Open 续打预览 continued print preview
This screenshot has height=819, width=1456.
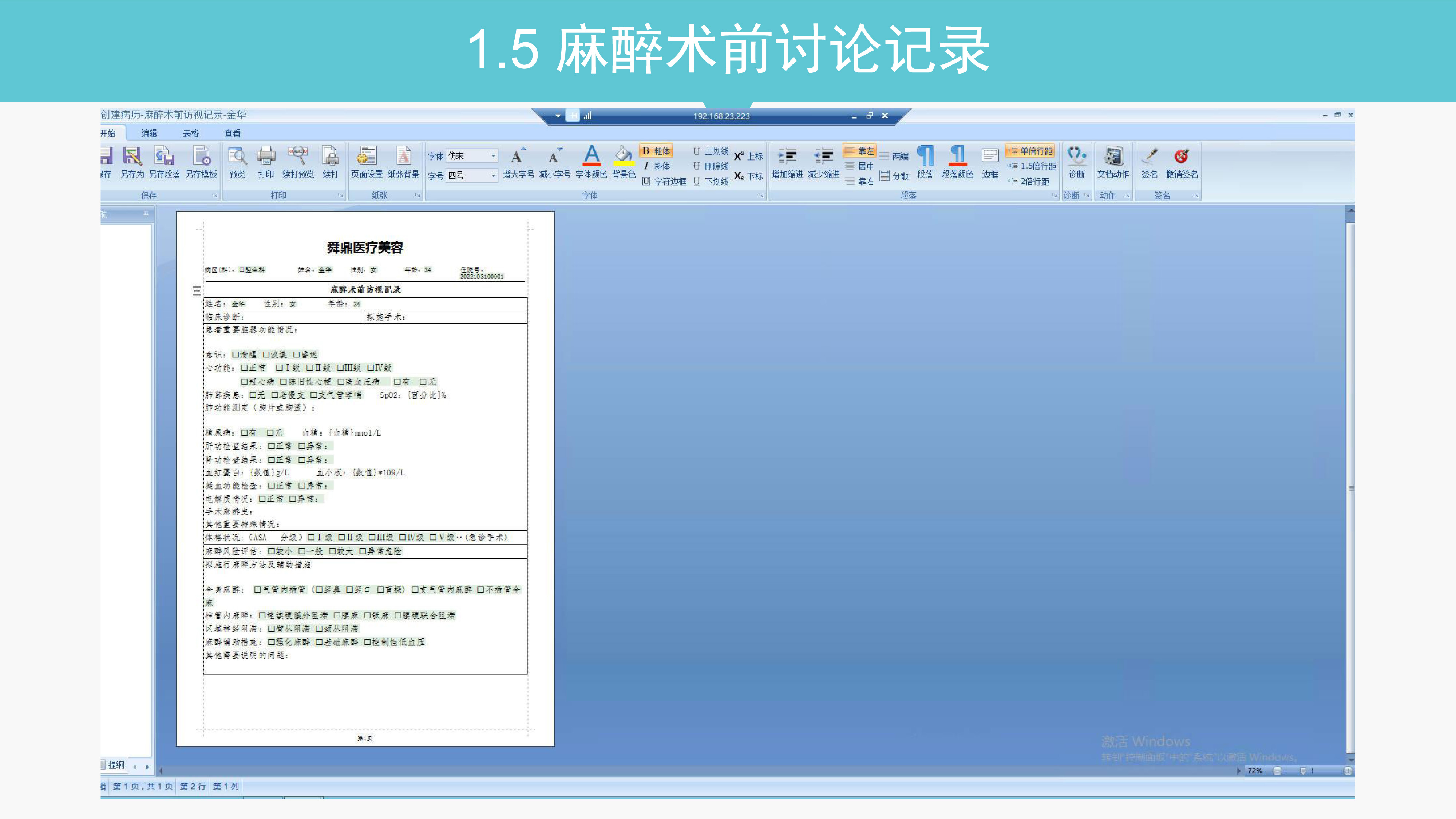[298, 162]
